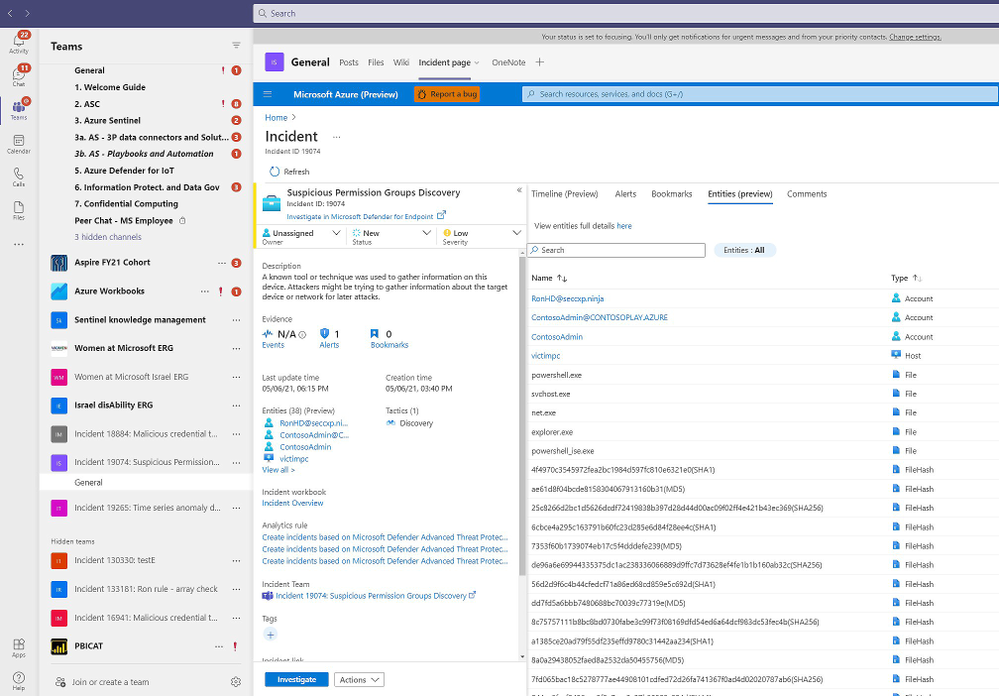
Task: Open Calendar from the left rail
Action: [19, 142]
